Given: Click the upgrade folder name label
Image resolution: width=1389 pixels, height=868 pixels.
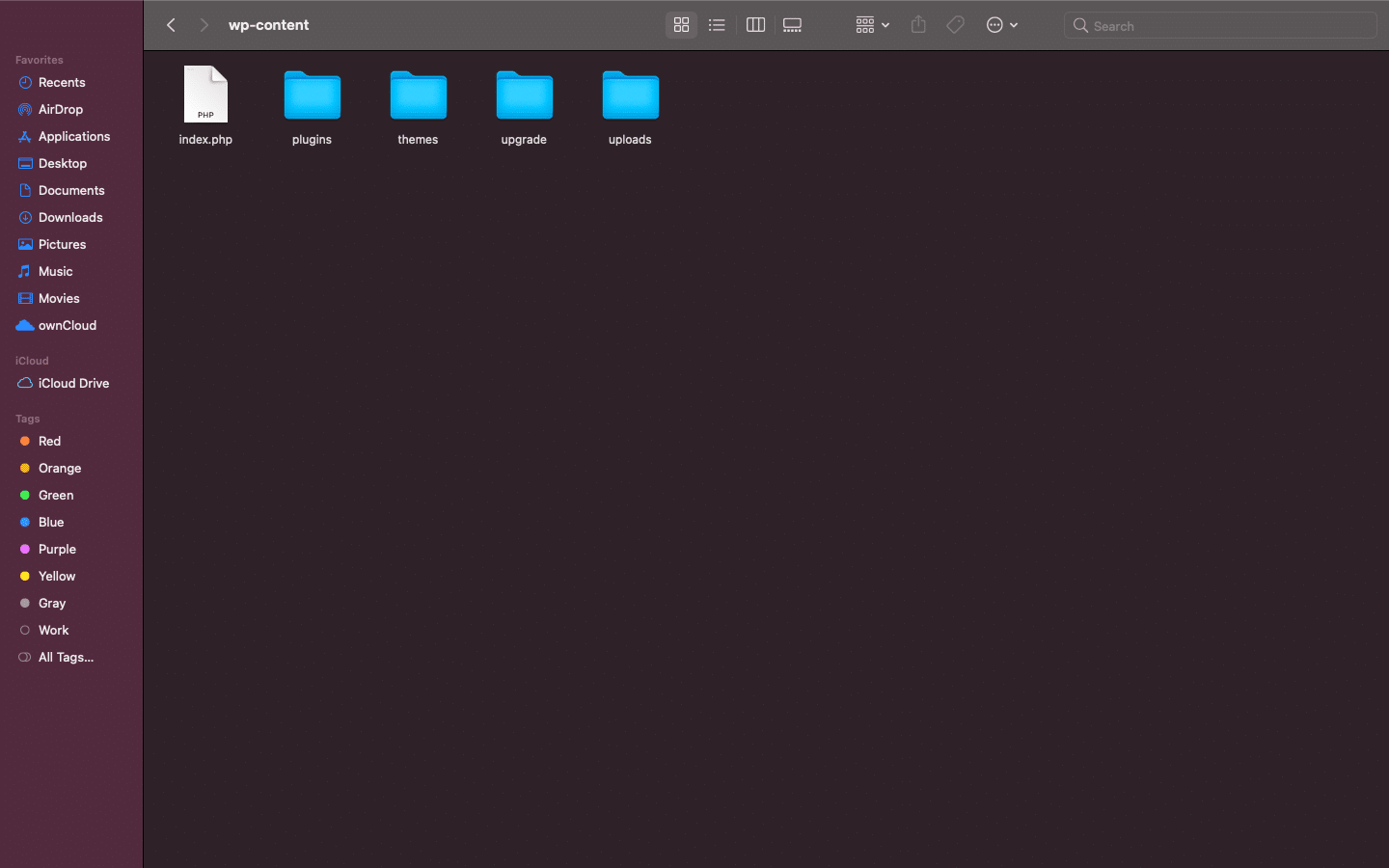Looking at the screenshot, I should pos(524,140).
